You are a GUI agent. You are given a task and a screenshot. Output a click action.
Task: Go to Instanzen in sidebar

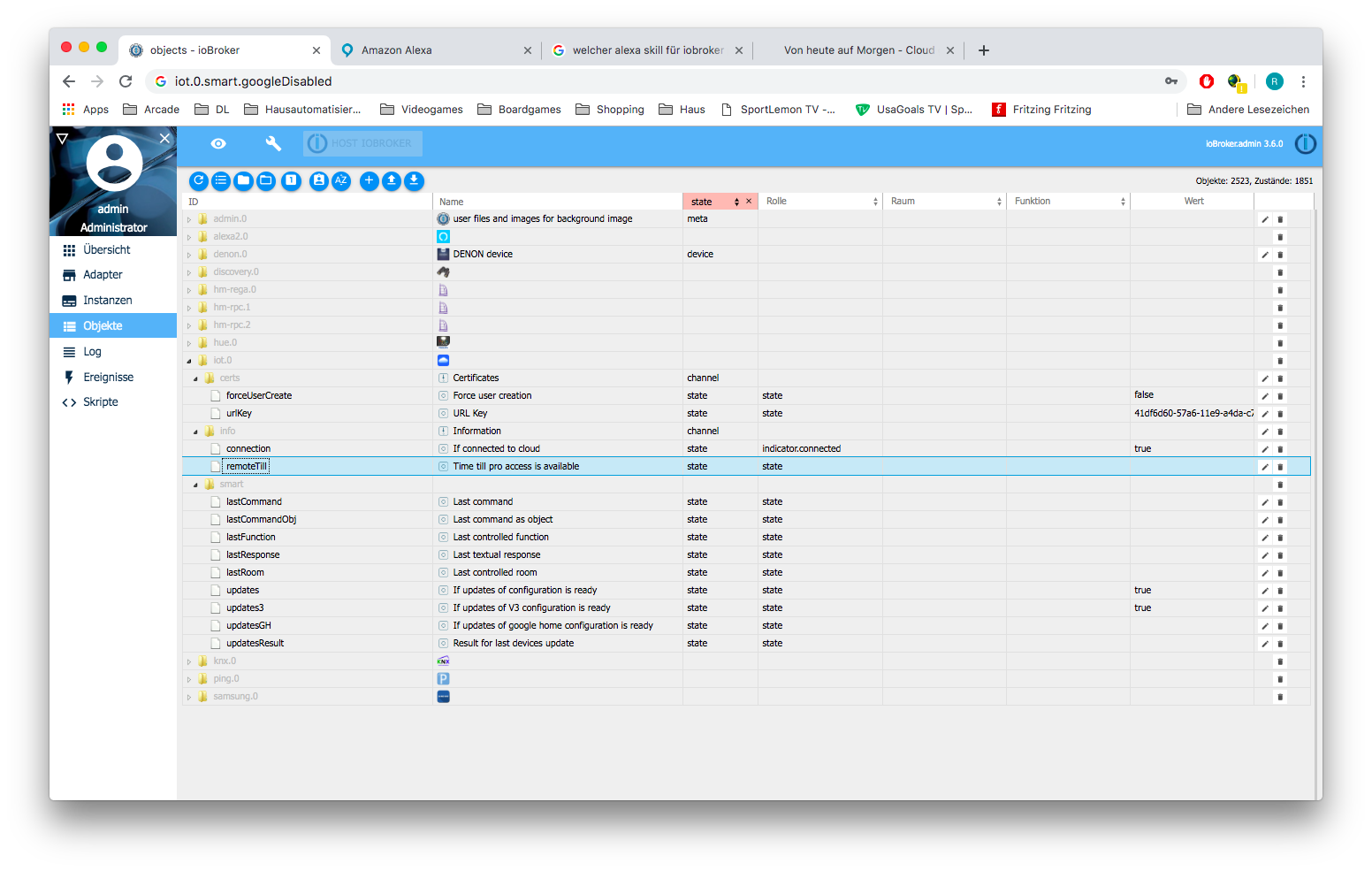(113, 301)
